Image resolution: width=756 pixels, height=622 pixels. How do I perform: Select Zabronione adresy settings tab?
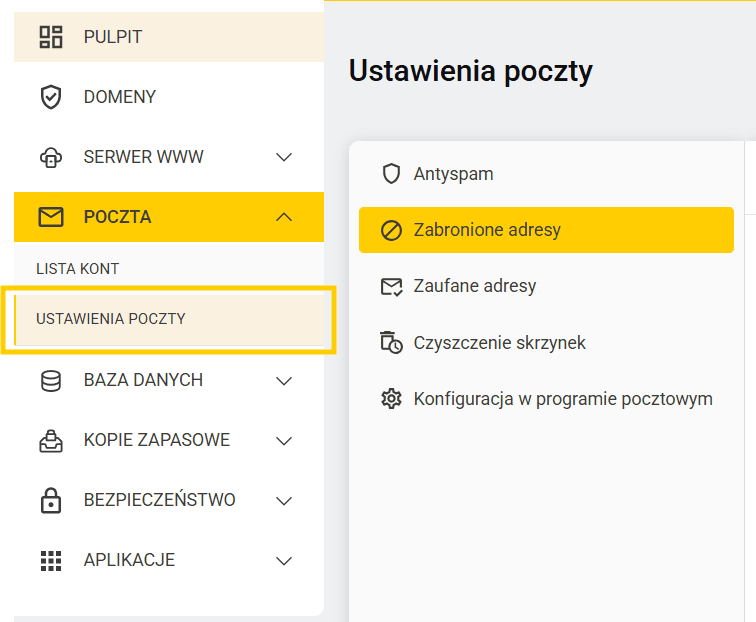(546, 230)
